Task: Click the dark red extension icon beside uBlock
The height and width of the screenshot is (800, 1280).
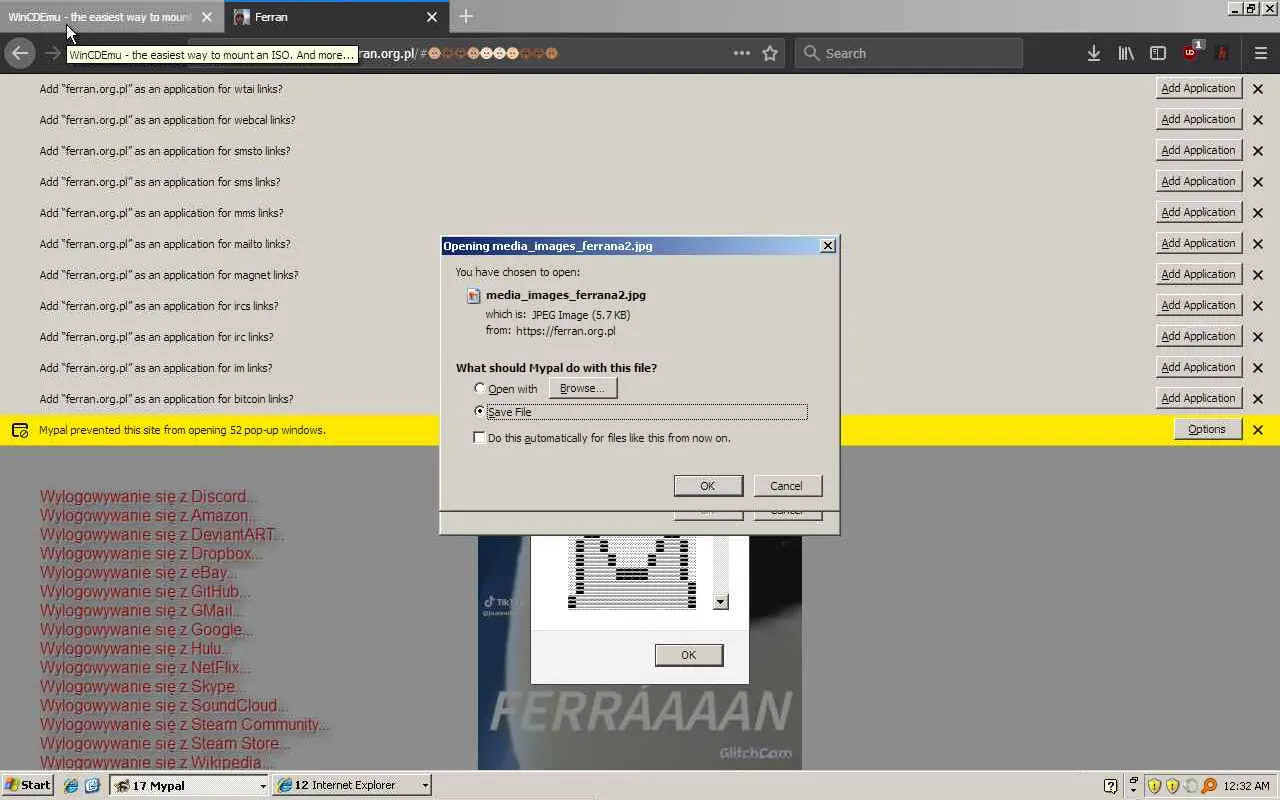Action: pyautogui.click(x=1222, y=53)
